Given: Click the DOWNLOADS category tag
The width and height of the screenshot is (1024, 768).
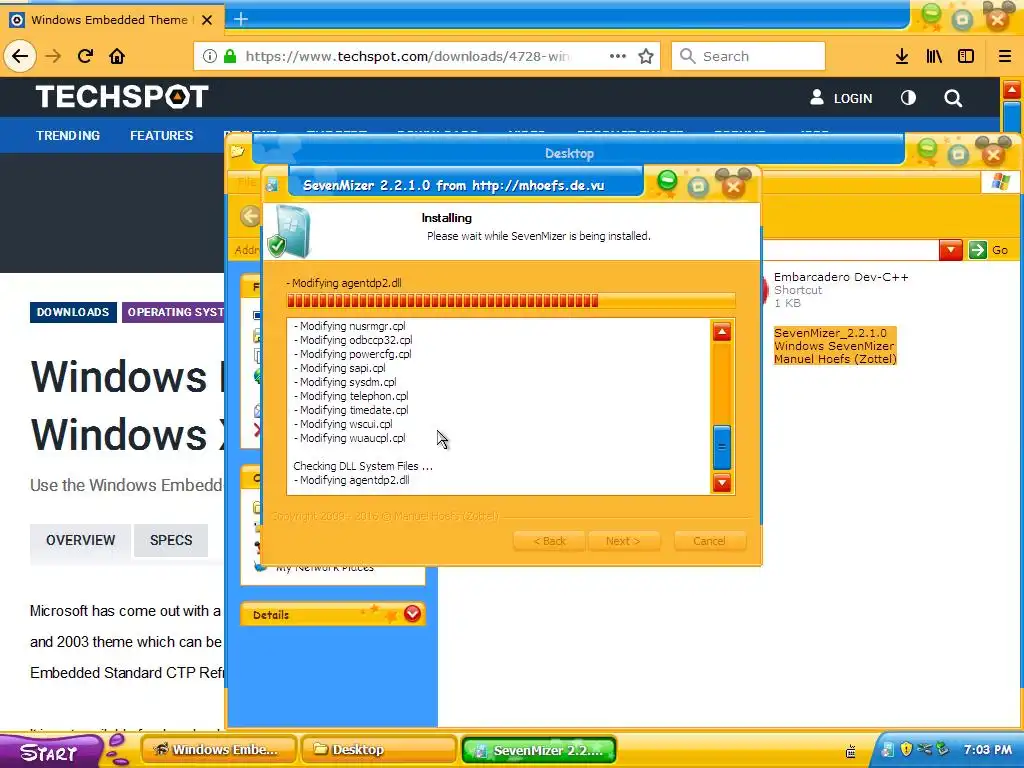Looking at the screenshot, I should (x=73, y=312).
